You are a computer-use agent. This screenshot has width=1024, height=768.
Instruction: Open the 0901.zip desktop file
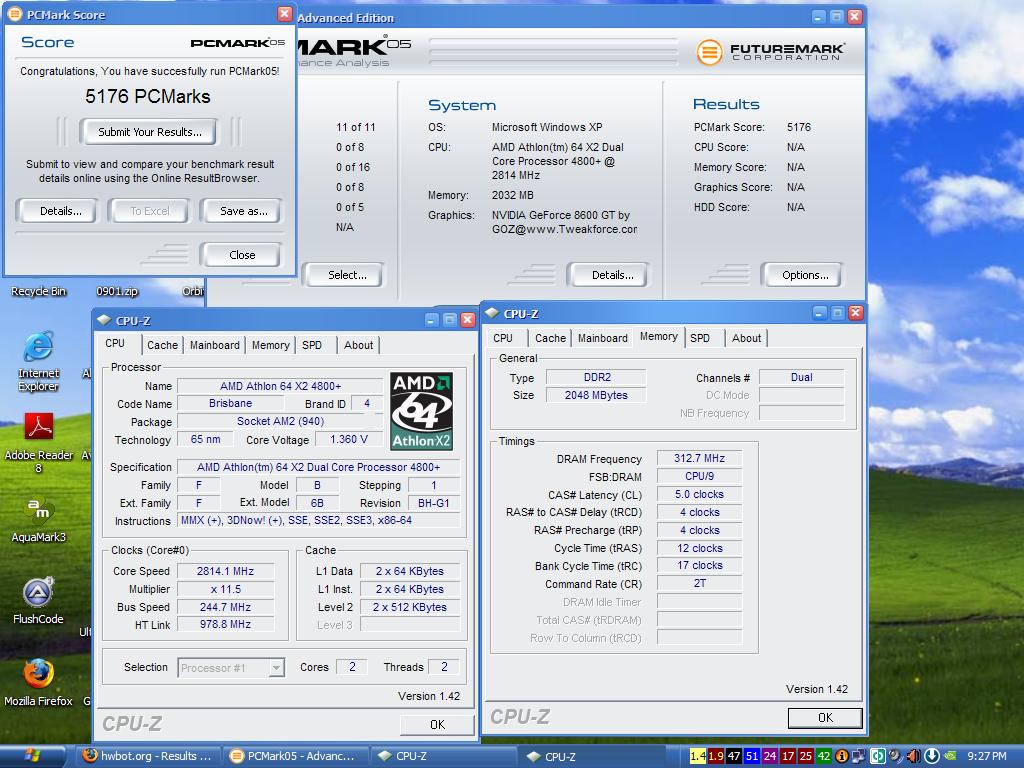click(x=117, y=291)
